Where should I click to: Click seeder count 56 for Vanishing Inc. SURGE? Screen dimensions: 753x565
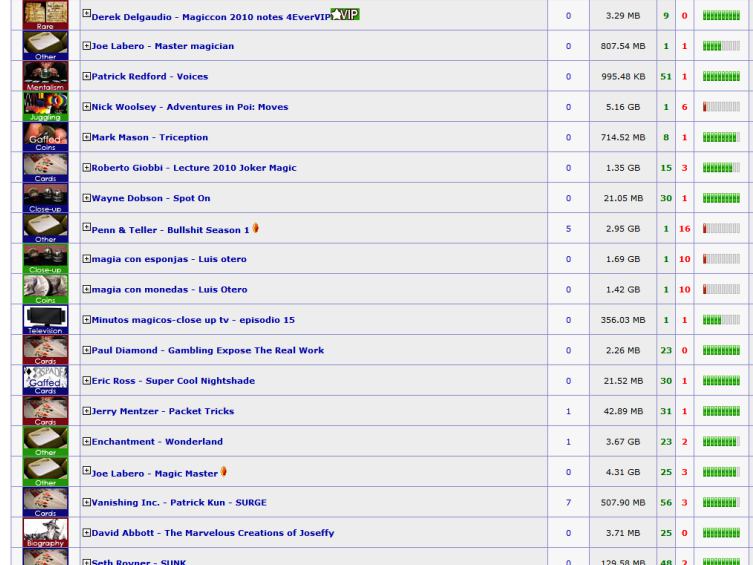666,503
